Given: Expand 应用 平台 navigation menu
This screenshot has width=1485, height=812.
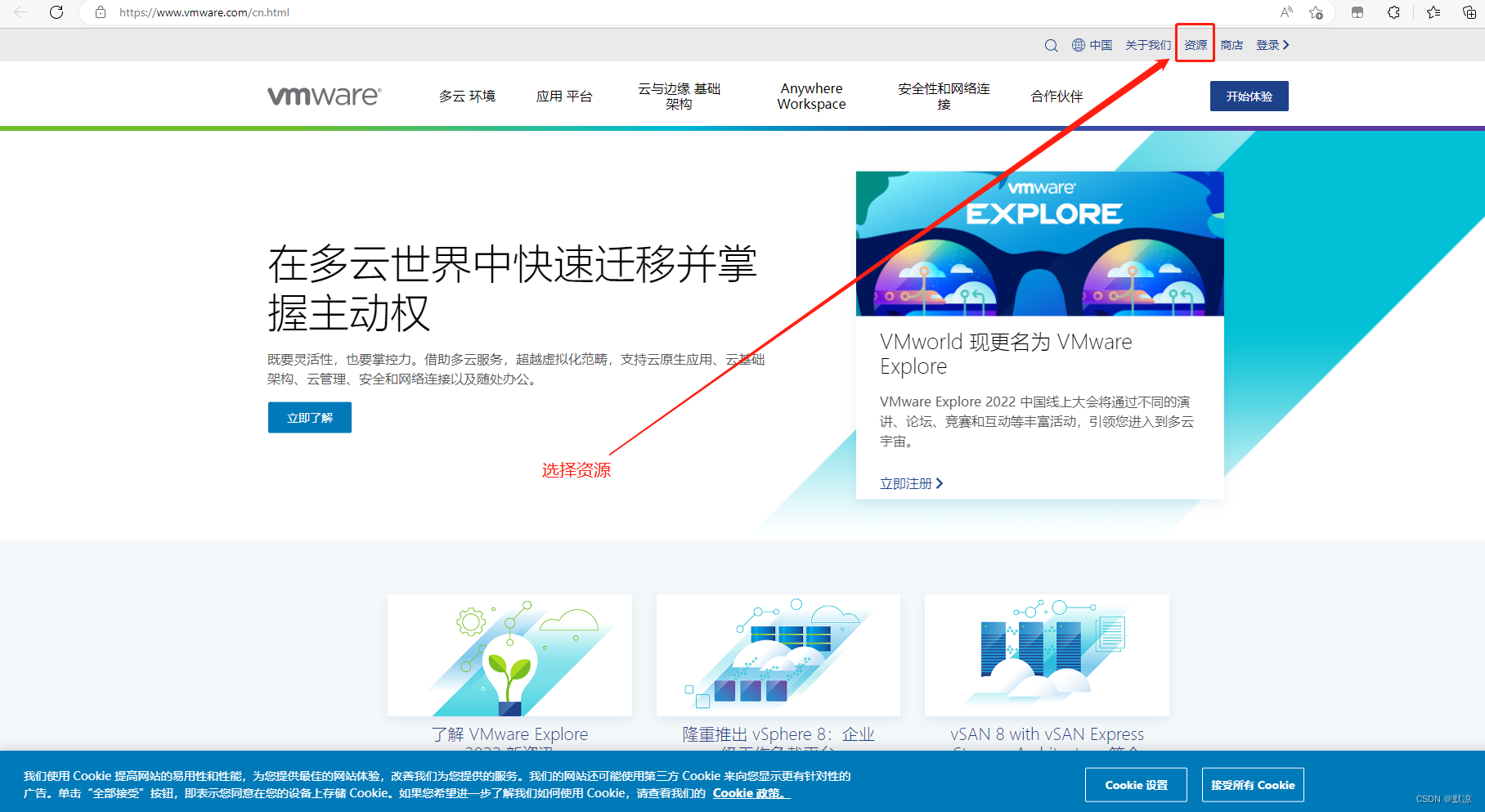Looking at the screenshot, I should (x=564, y=96).
